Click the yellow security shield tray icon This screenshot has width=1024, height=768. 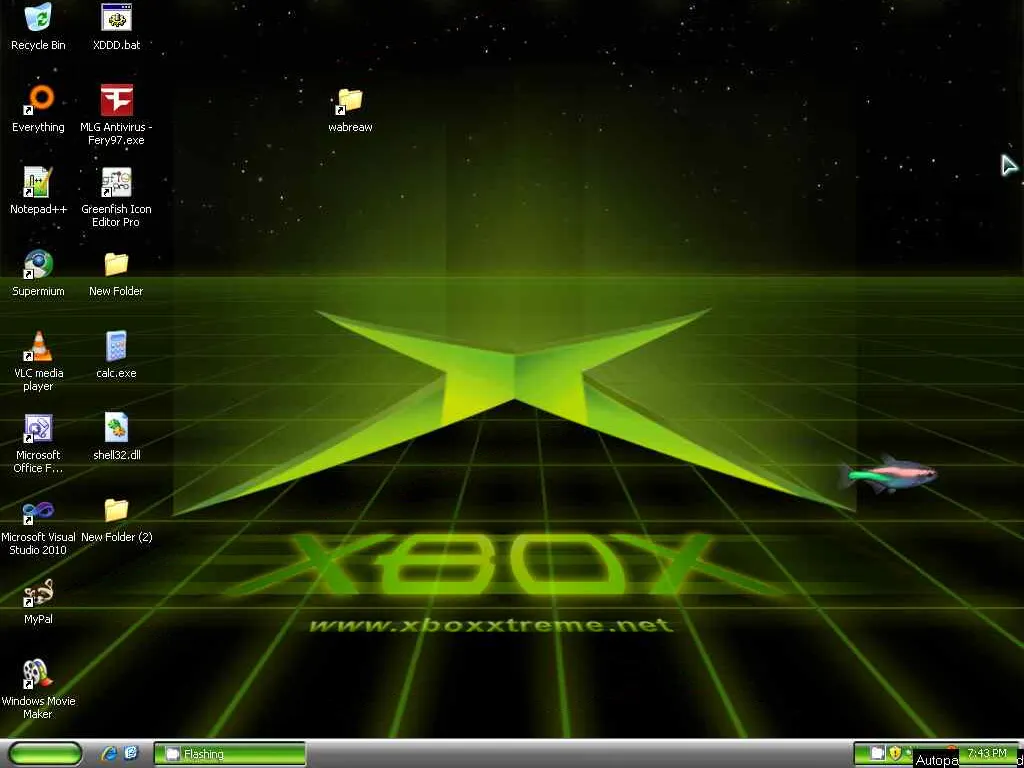pyautogui.click(x=895, y=753)
